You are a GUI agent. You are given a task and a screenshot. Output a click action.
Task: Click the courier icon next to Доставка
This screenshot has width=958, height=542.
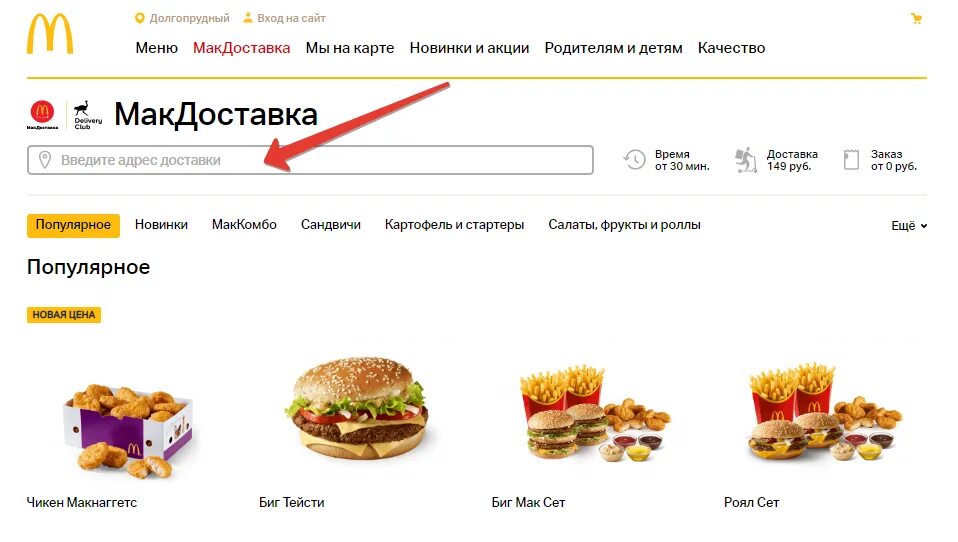click(745, 160)
